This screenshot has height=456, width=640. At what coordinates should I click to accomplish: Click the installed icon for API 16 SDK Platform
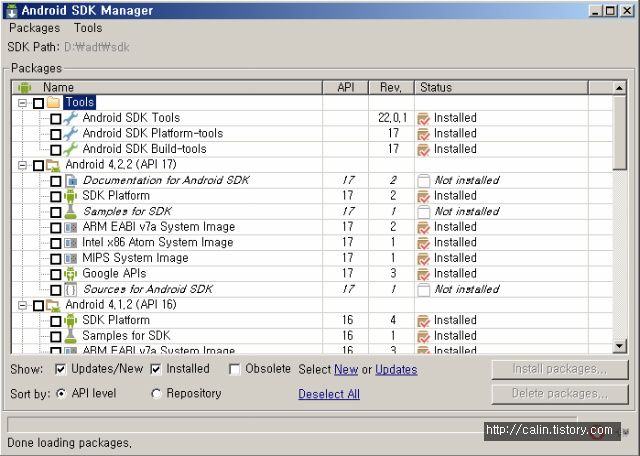[x=424, y=320]
